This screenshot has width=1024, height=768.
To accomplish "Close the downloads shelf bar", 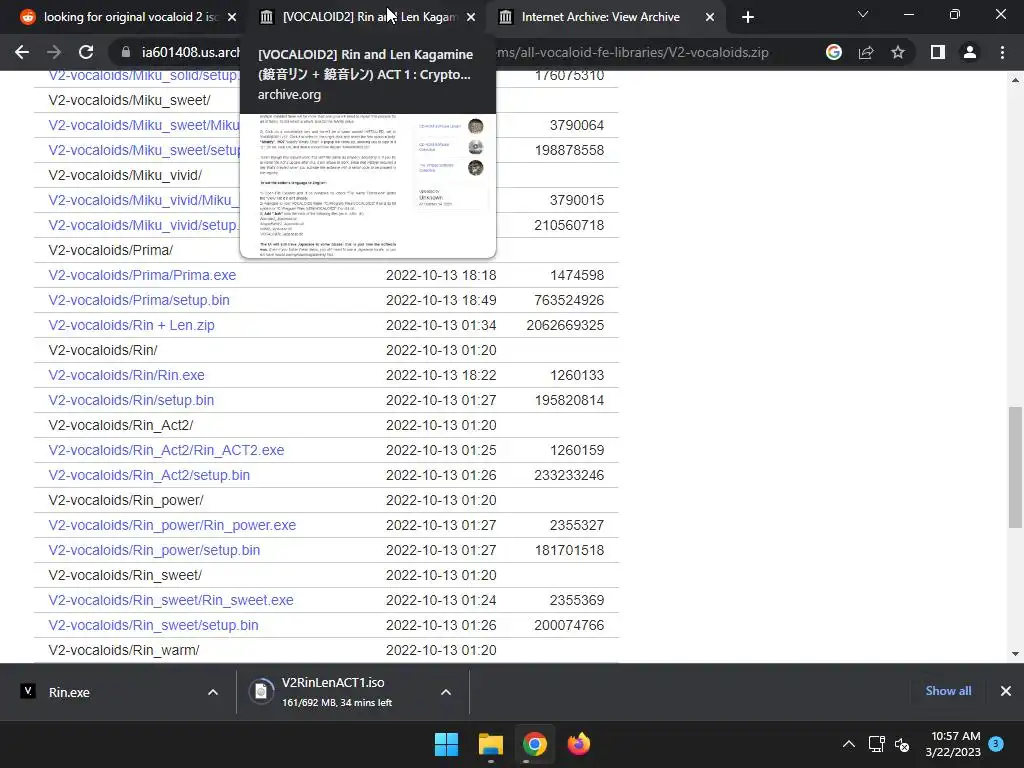I will click(1006, 691).
